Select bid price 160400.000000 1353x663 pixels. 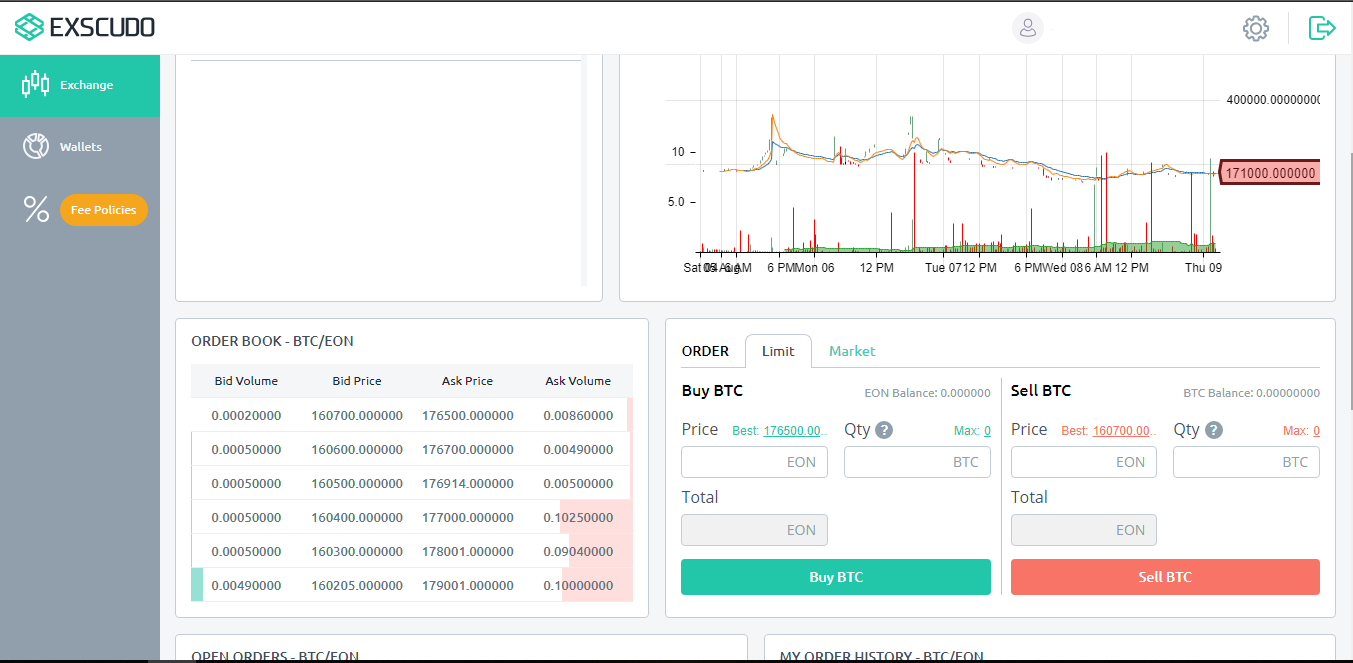coord(357,517)
